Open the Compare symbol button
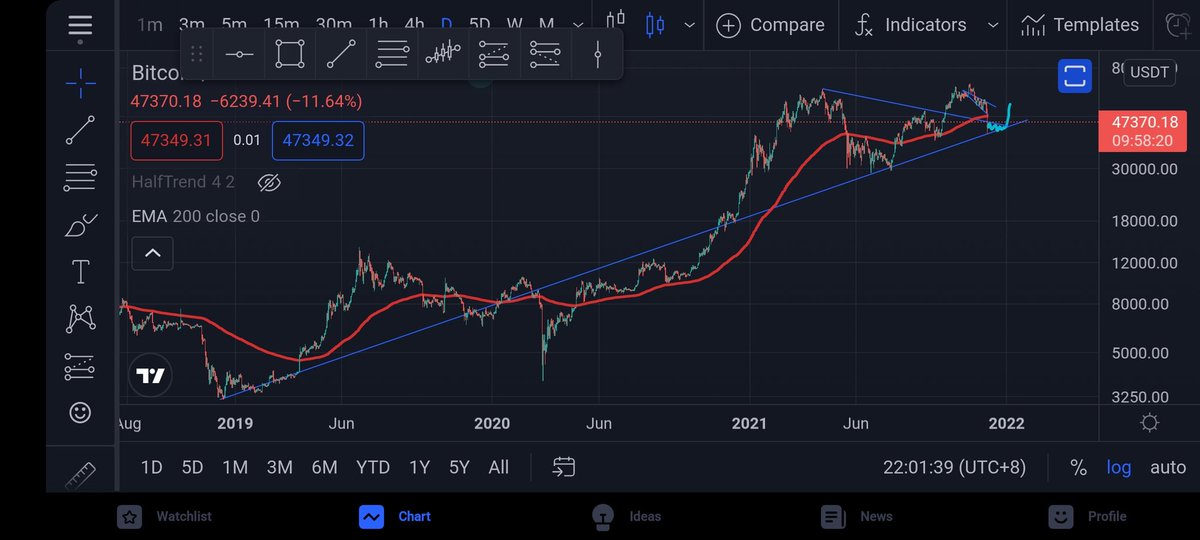The image size is (1200, 540). 771,24
